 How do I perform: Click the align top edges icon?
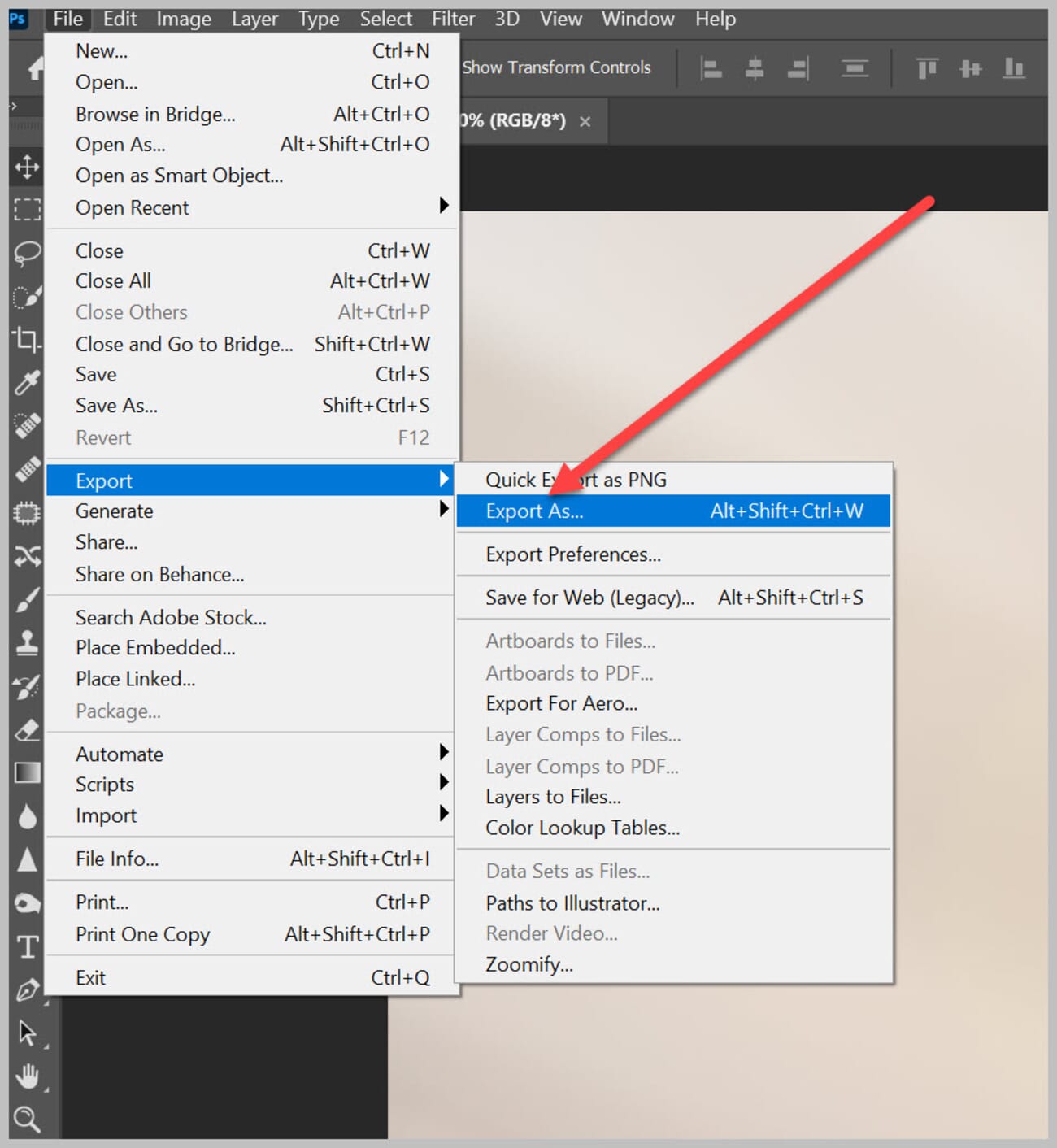(925, 68)
